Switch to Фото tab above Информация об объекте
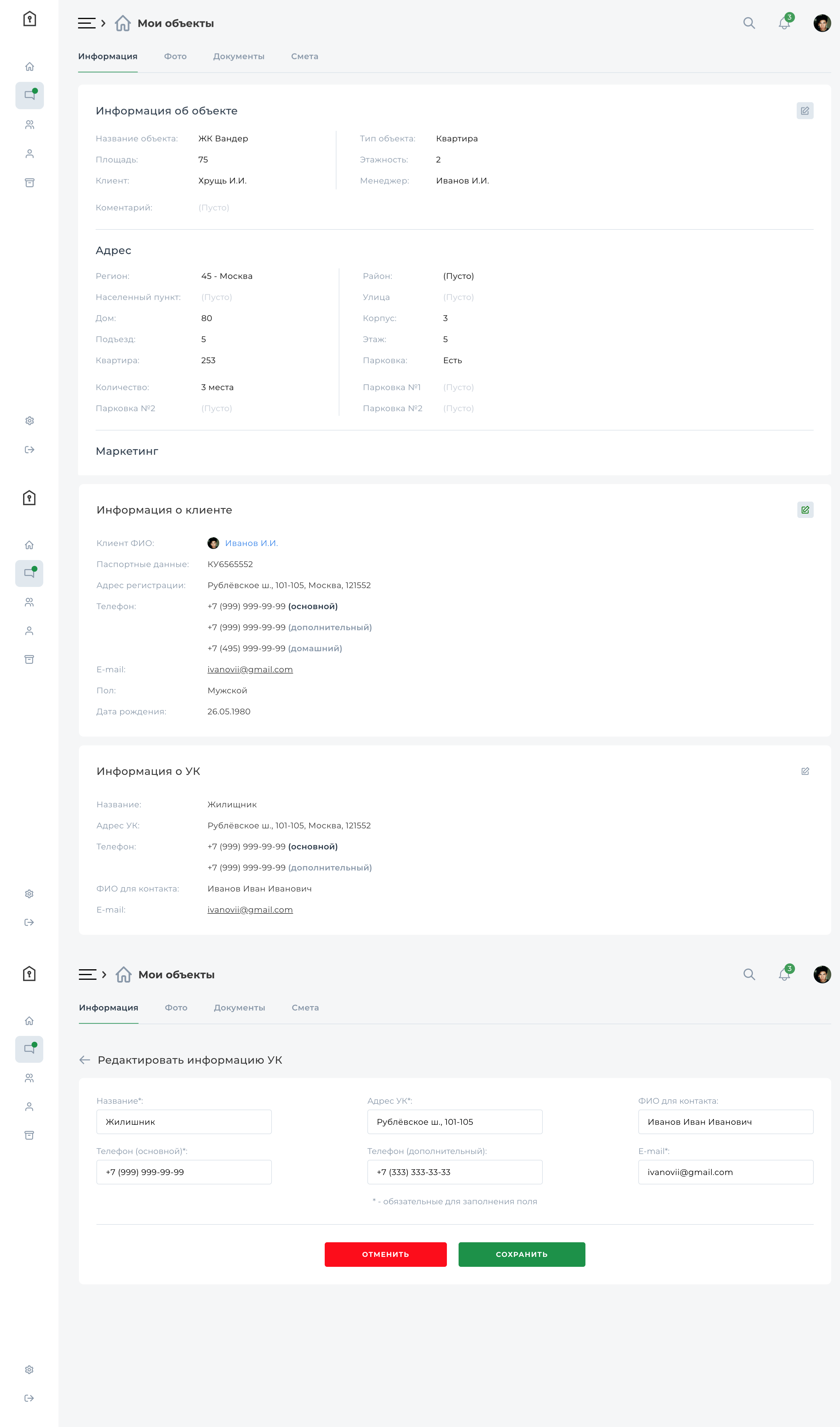This screenshot has height=1427, width=840. pos(175,57)
